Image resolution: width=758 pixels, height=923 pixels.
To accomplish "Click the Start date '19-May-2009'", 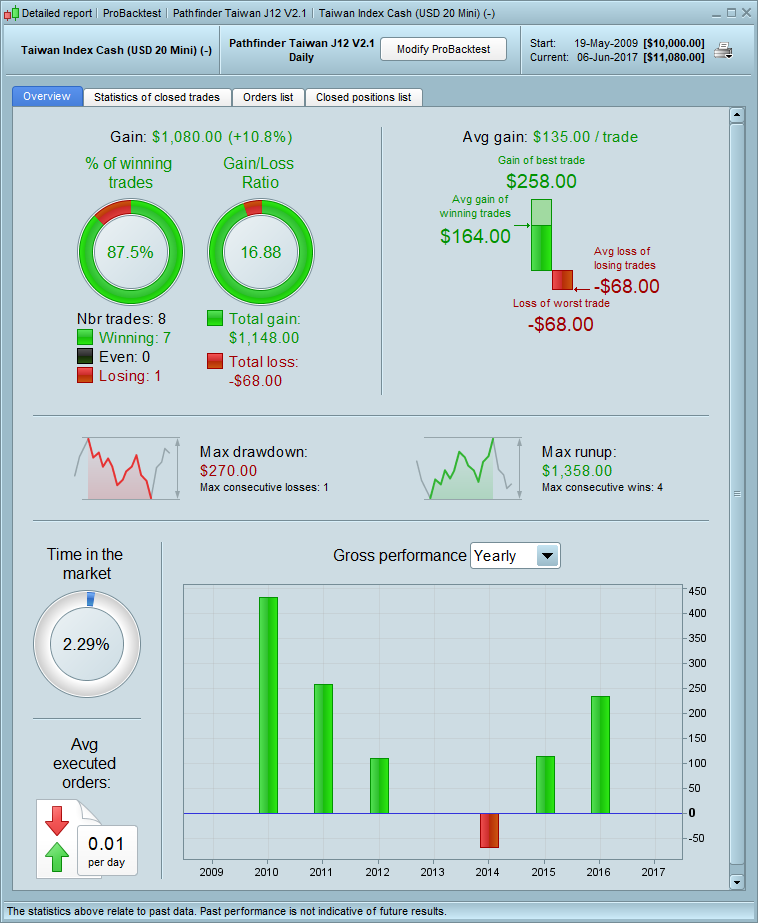I will [606, 43].
